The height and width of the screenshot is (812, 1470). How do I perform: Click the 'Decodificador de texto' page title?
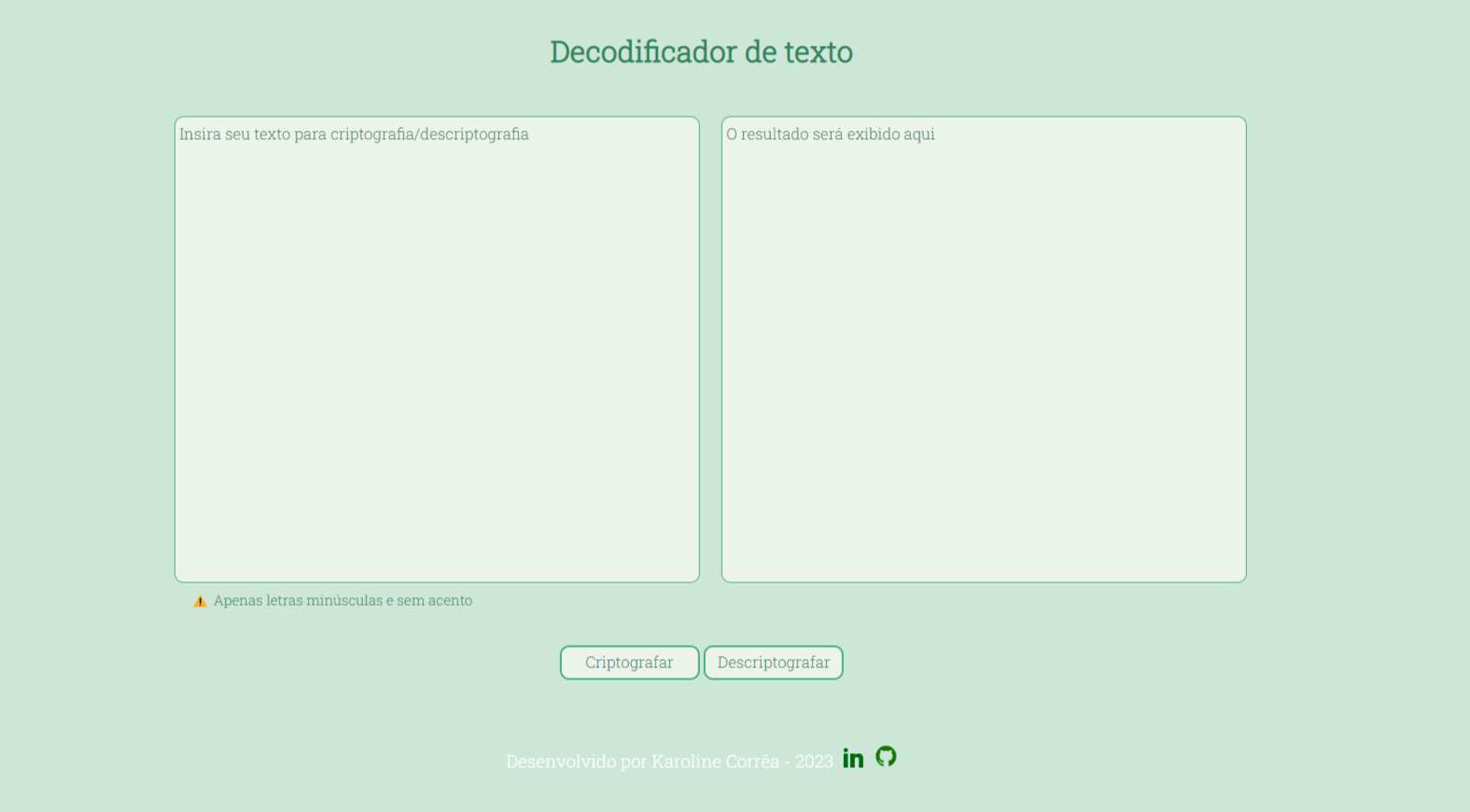[701, 52]
